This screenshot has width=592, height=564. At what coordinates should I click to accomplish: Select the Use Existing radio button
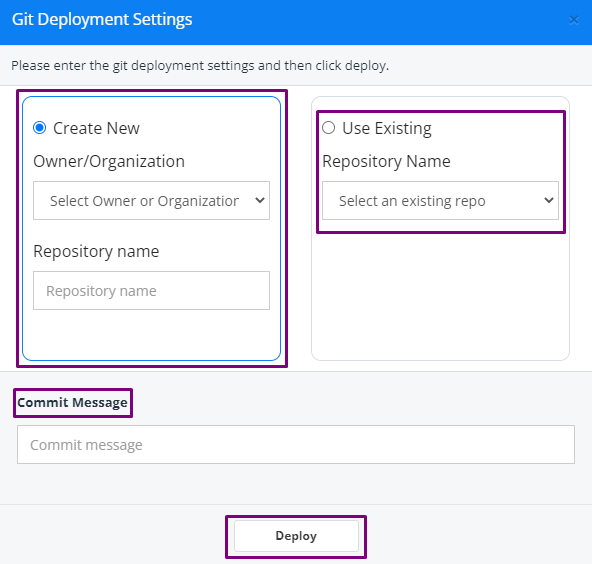click(x=328, y=128)
